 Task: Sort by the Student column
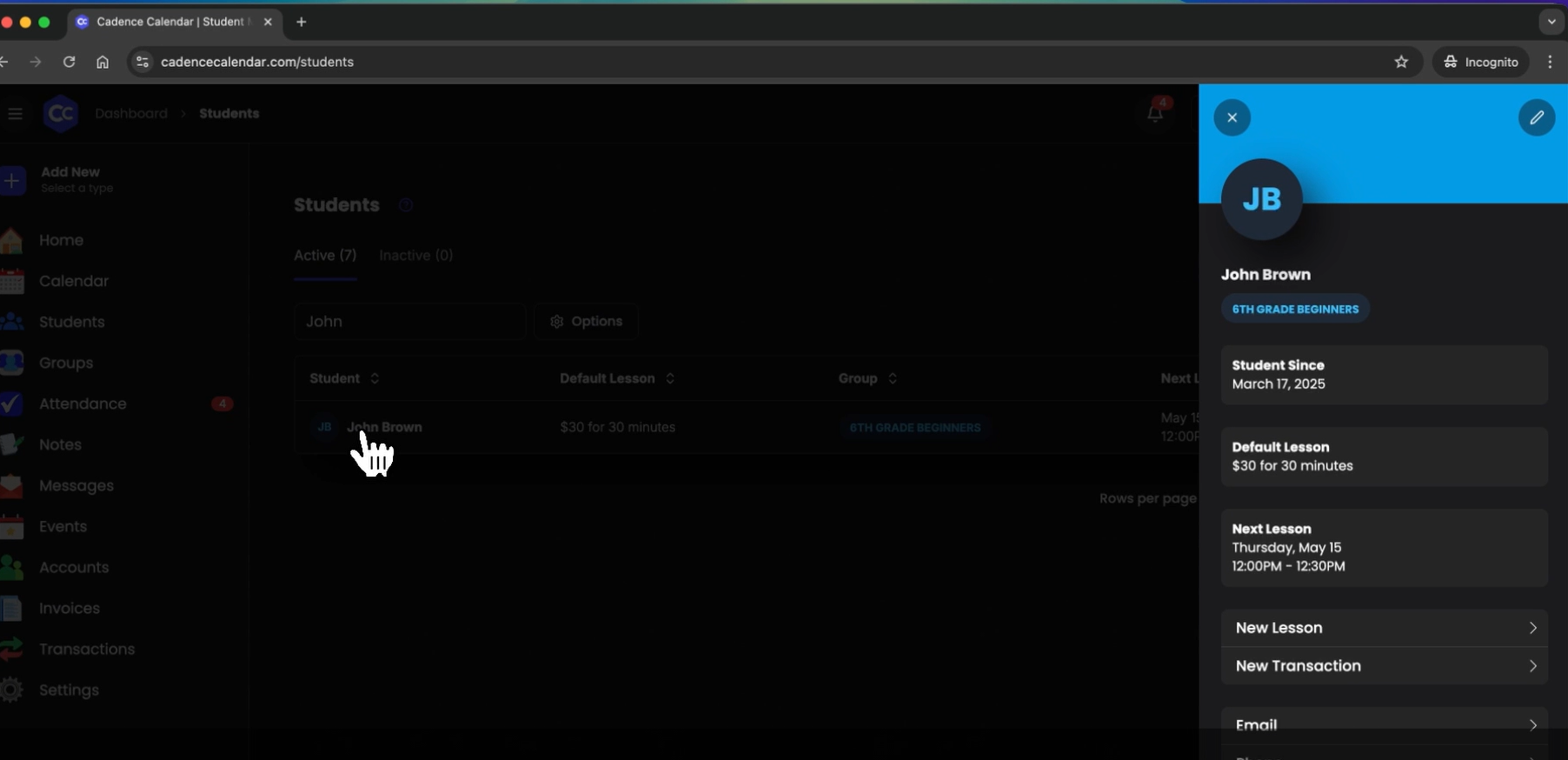(344, 378)
